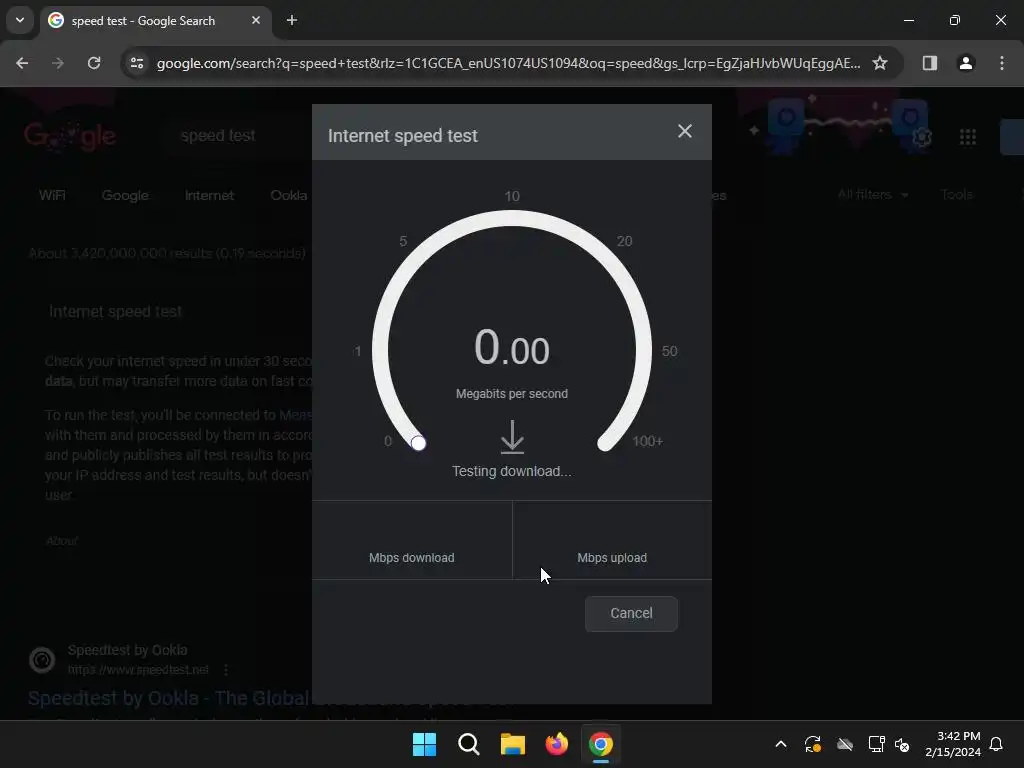This screenshot has width=1024, height=768.
Task: Click the sync update tray icon
Action: tap(812, 744)
